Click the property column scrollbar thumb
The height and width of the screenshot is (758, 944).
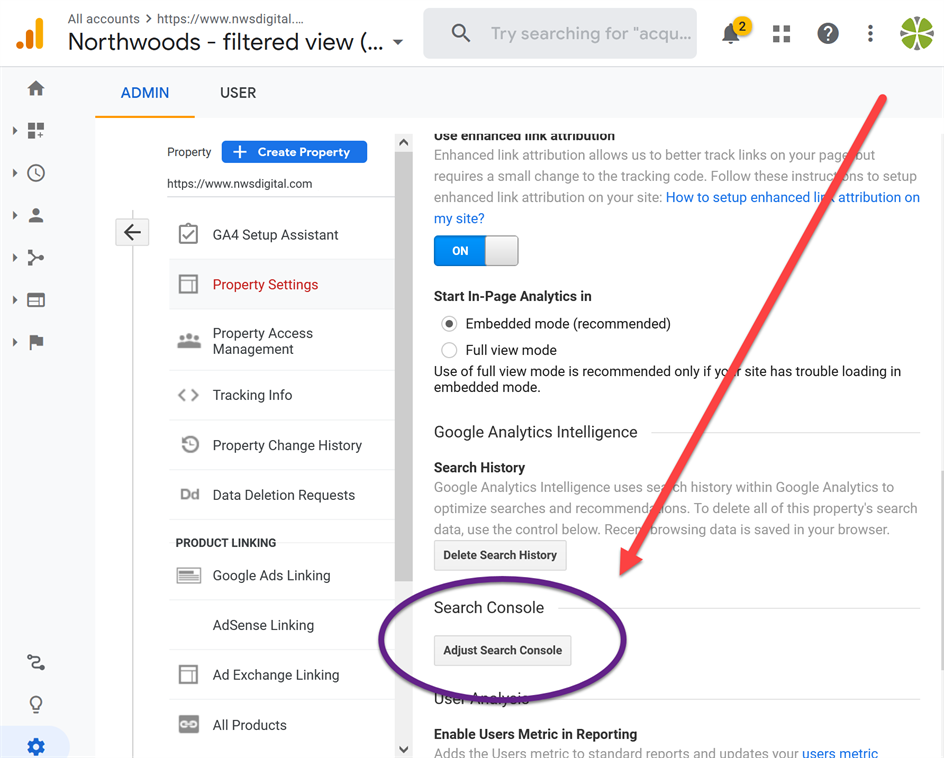pyautogui.click(x=403, y=367)
